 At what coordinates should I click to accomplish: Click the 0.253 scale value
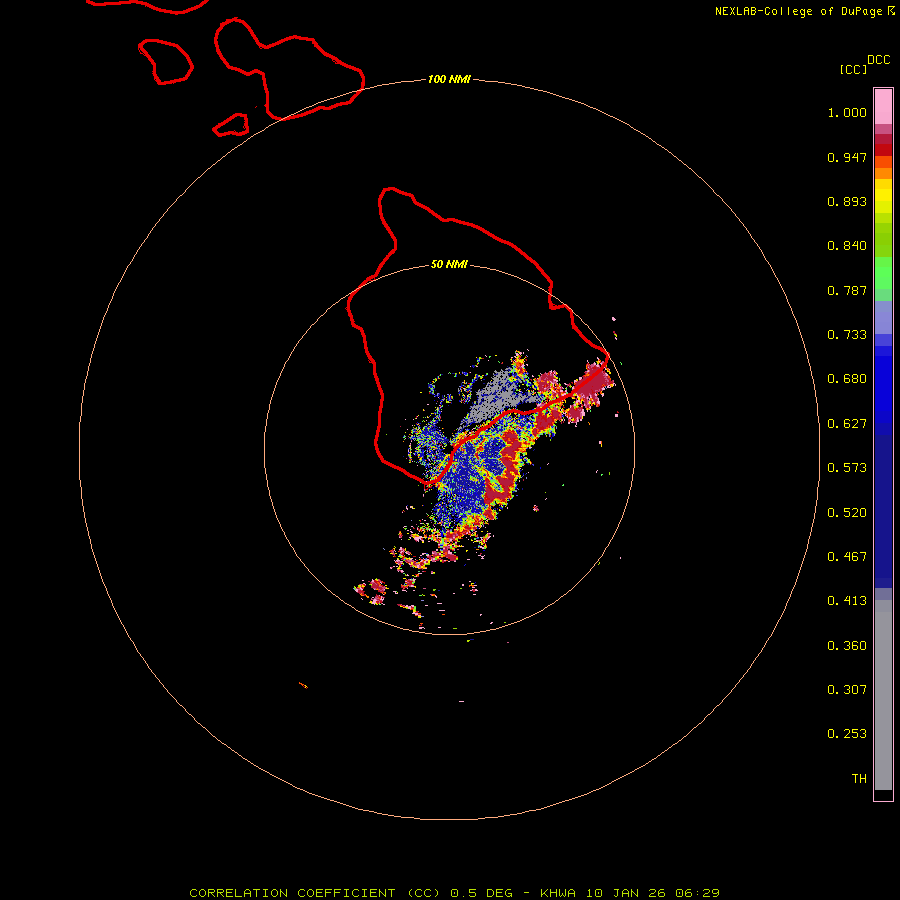pyautogui.click(x=847, y=734)
